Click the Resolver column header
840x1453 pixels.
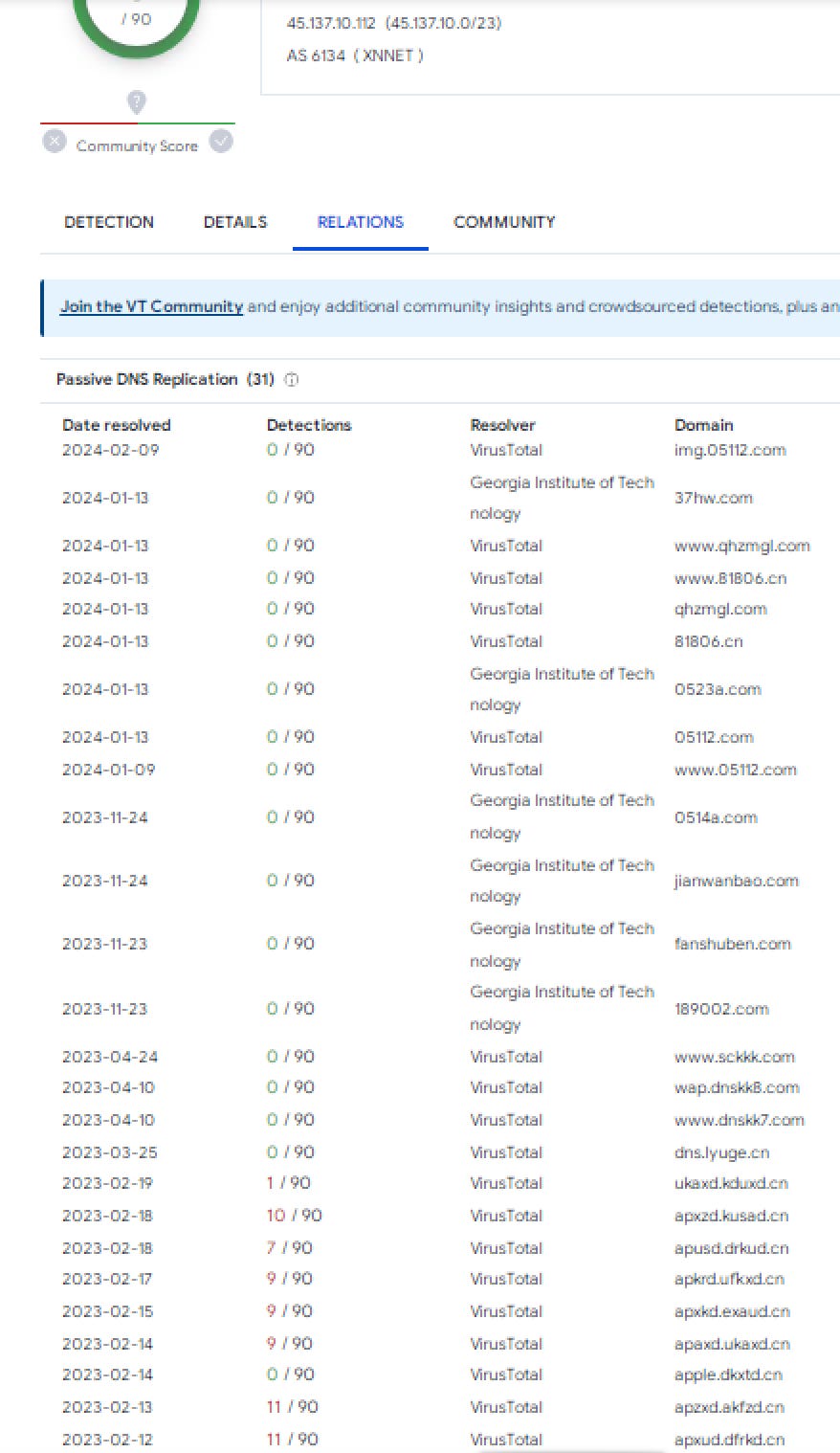pyautogui.click(x=503, y=425)
